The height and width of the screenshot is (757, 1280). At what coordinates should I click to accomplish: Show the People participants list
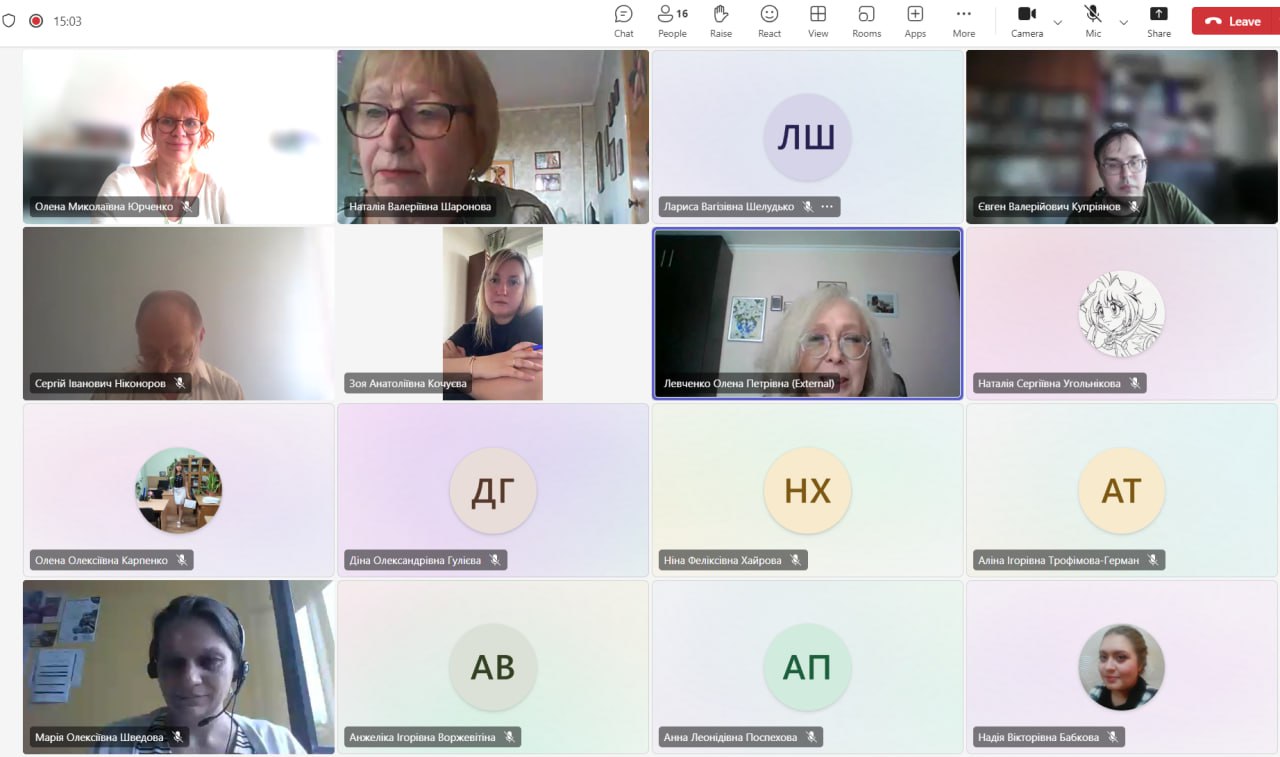click(672, 21)
